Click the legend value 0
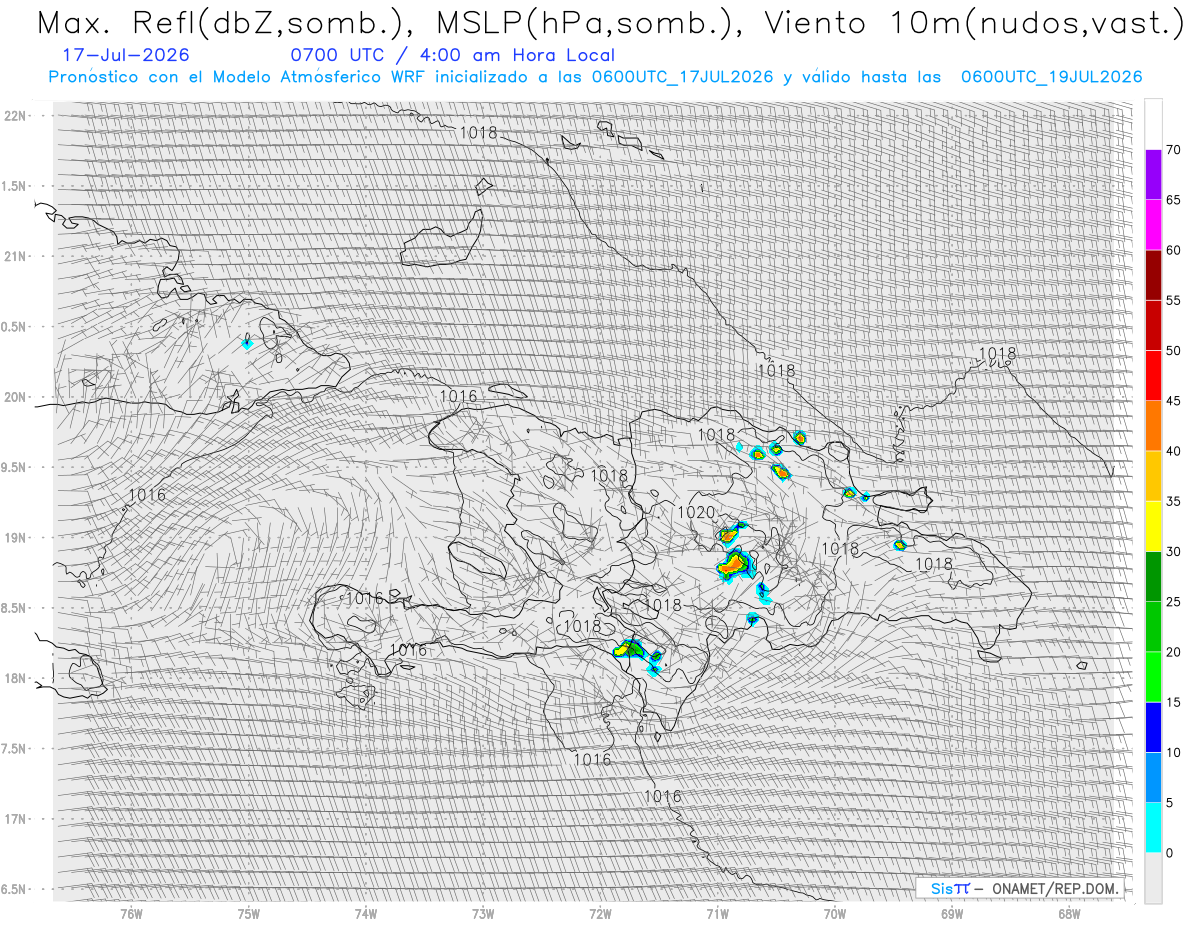1200x927 pixels. [1170, 852]
